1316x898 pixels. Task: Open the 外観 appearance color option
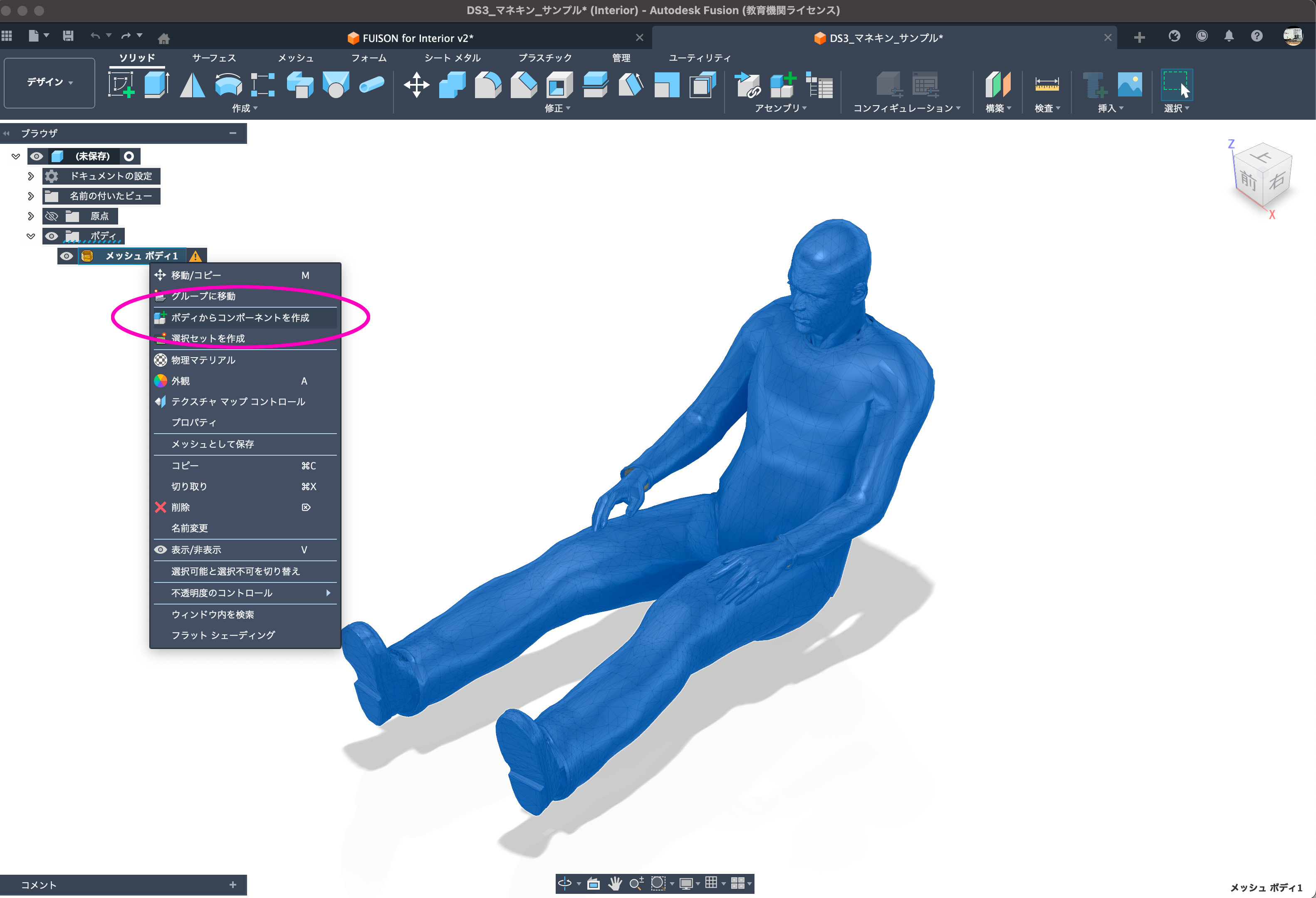coord(180,381)
